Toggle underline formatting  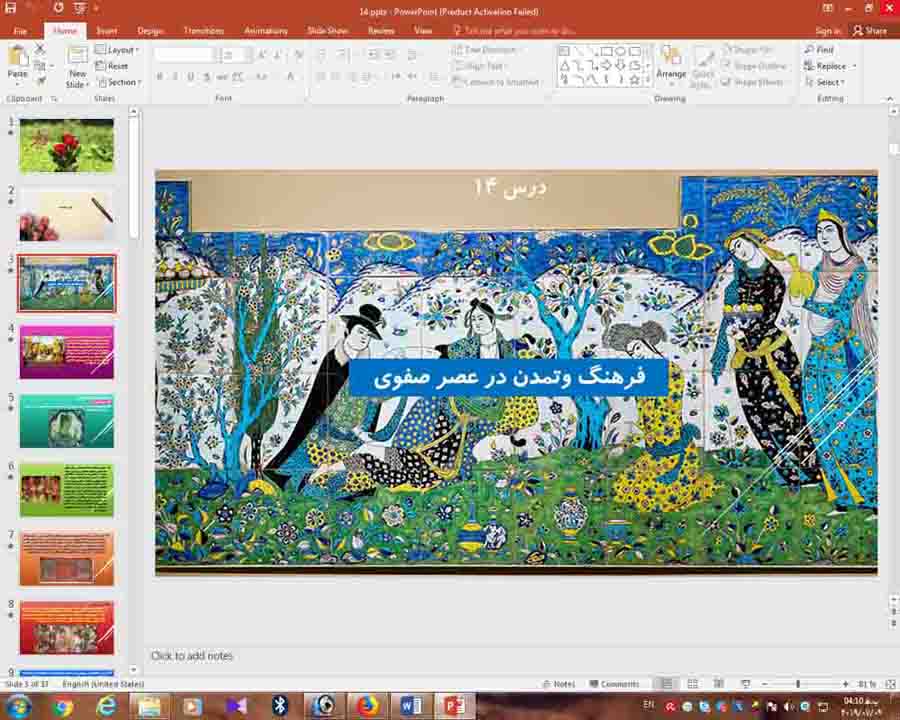coord(191,76)
